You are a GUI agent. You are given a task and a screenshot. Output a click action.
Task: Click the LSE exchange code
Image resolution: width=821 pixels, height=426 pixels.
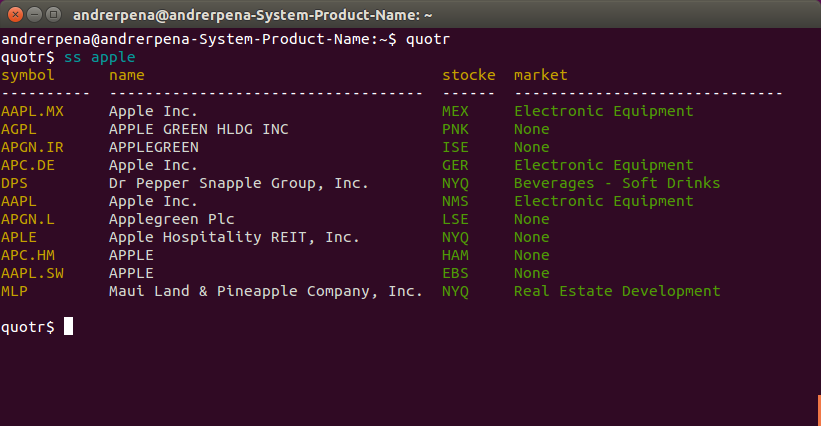coord(455,219)
